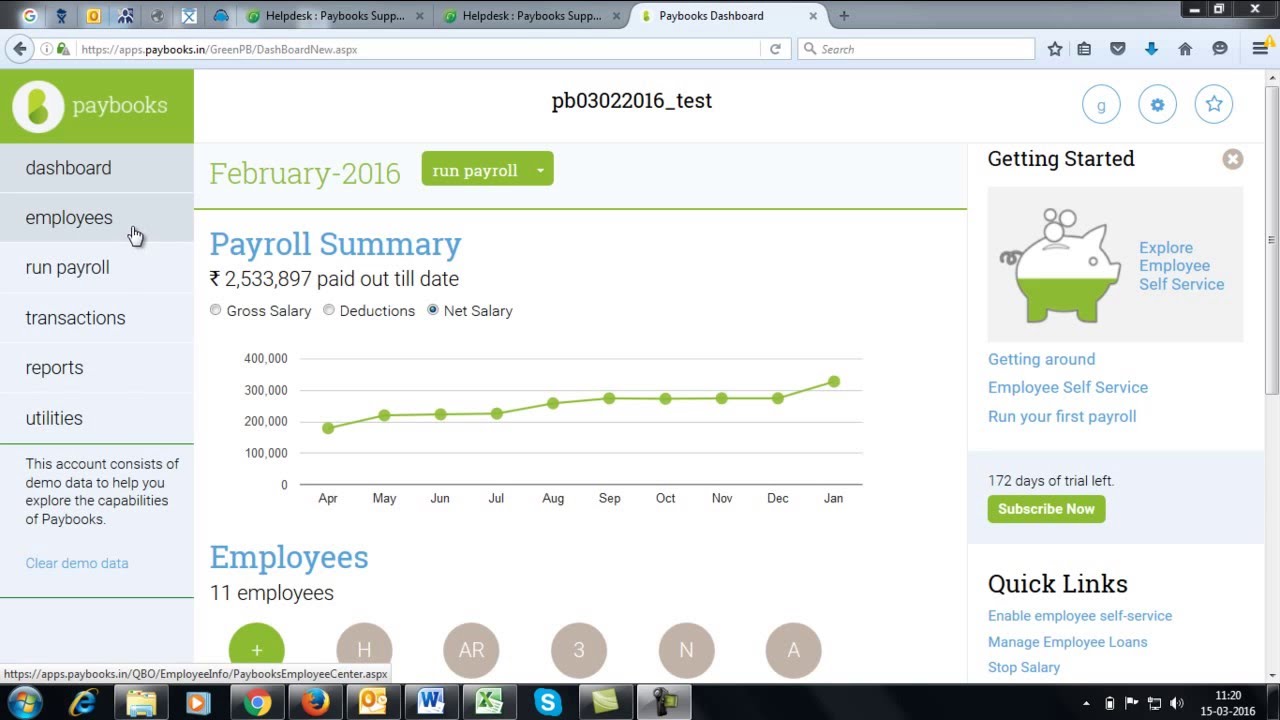Click the Firefox back arrow
The height and width of the screenshot is (720, 1280).
[19, 48]
